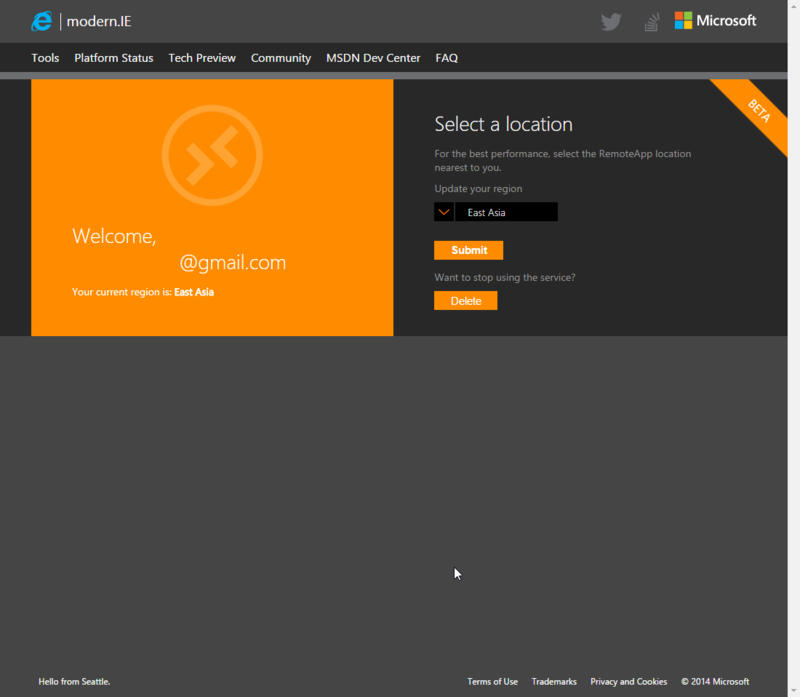Submit the selected region
This screenshot has width=800, height=697.
click(468, 250)
